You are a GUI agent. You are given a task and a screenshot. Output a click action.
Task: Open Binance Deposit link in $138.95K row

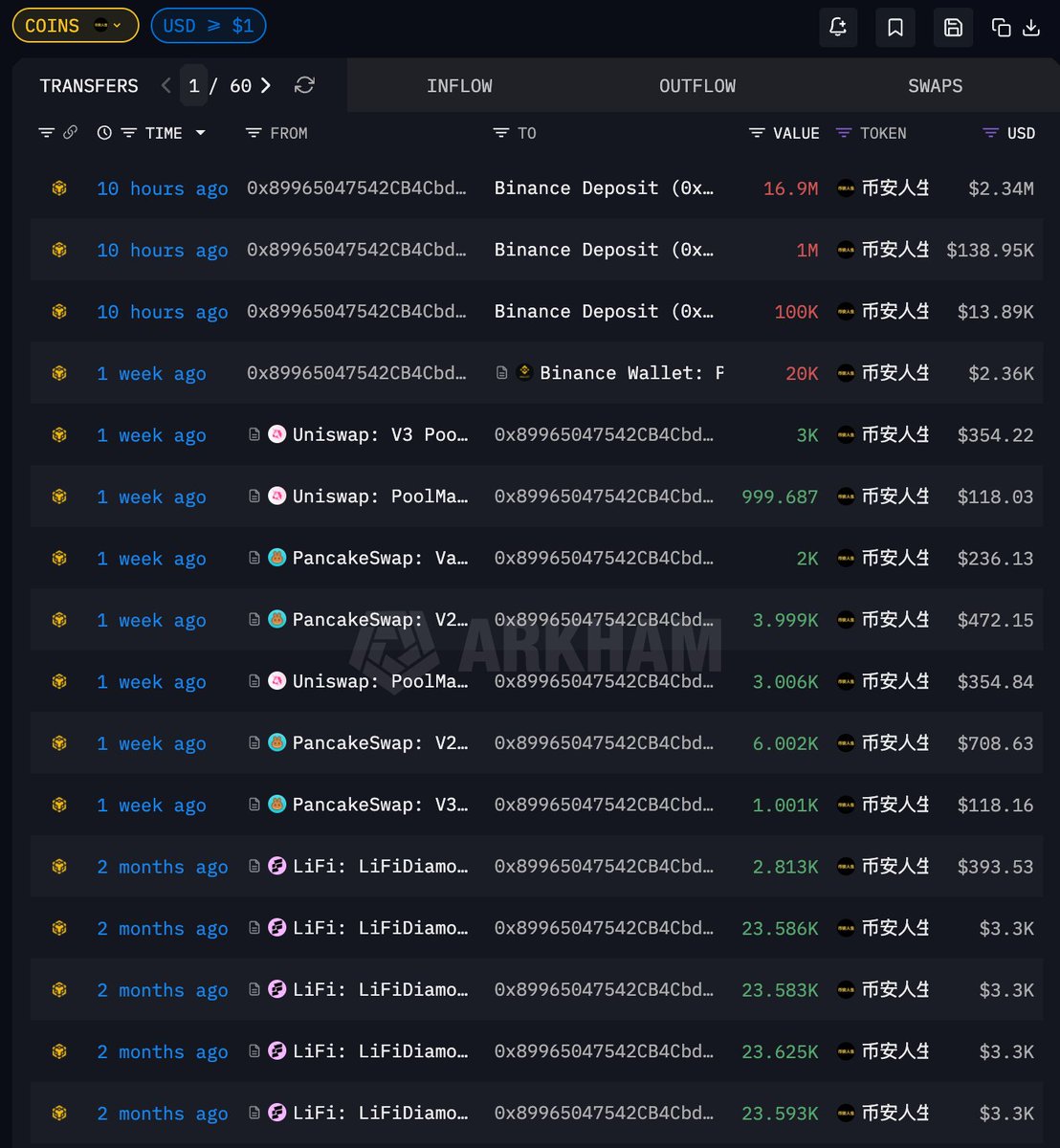click(604, 250)
